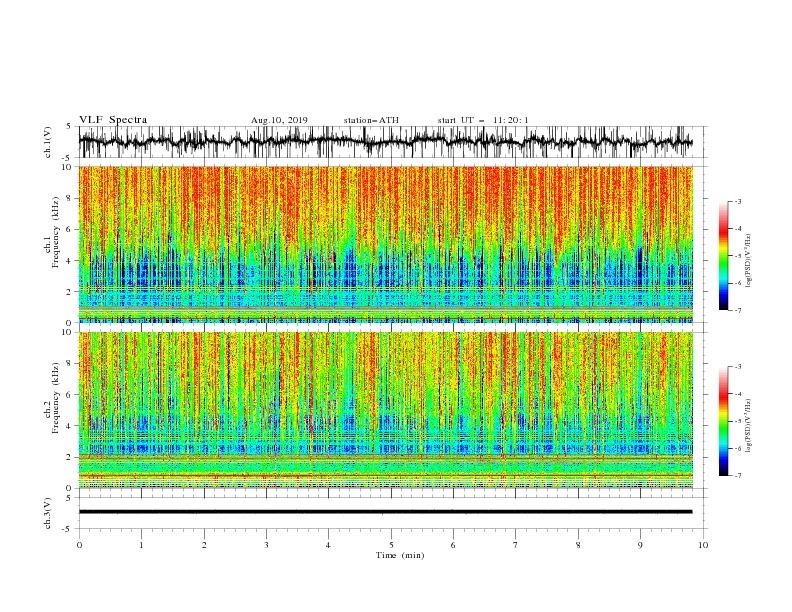Click the "0" label on the time axis

coord(79,545)
